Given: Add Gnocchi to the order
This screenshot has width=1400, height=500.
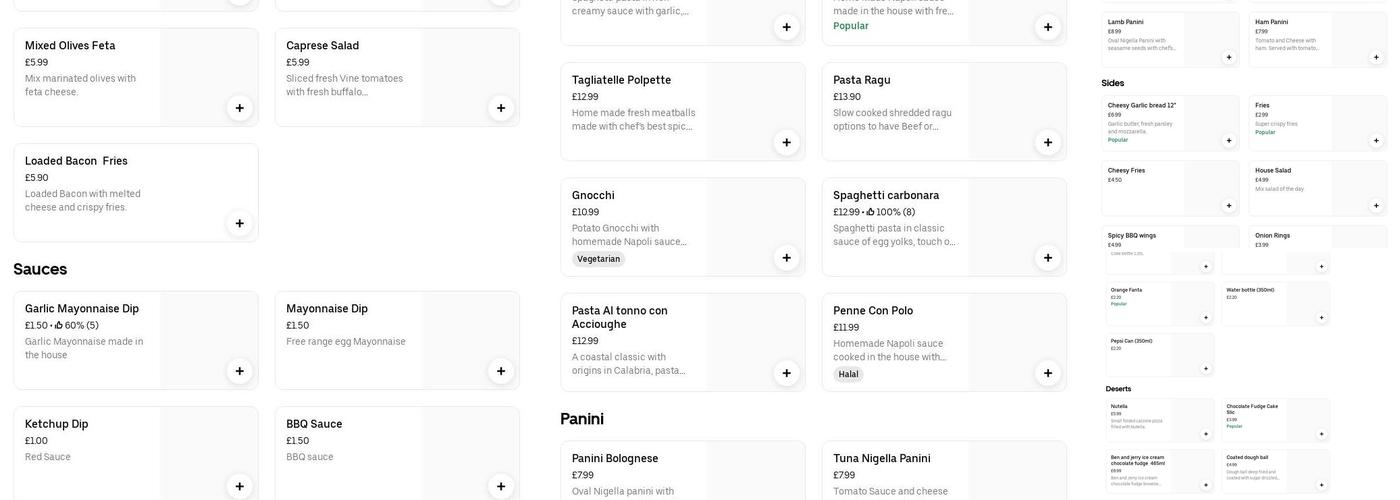Looking at the screenshot, I should point(787,258).
